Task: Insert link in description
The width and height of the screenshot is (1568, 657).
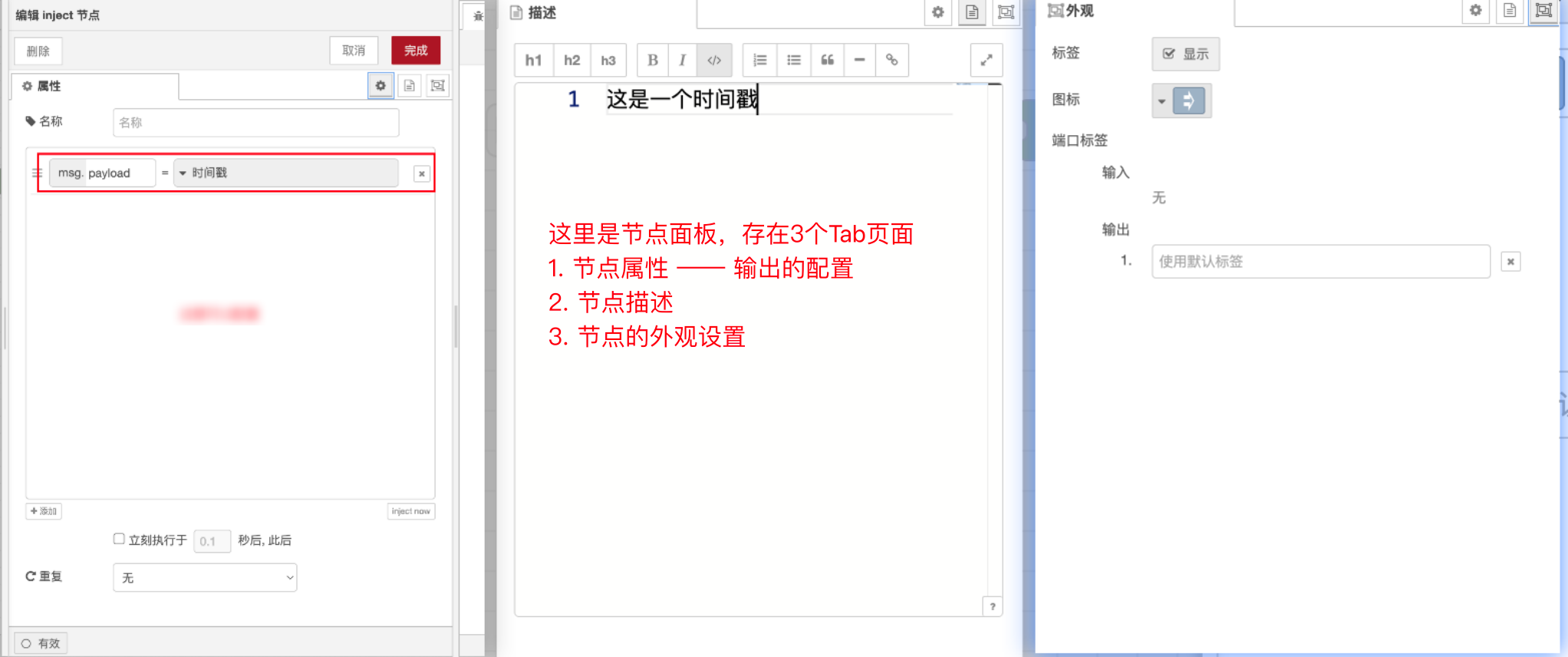Action: pyautogui.click(x=892, y=61)
